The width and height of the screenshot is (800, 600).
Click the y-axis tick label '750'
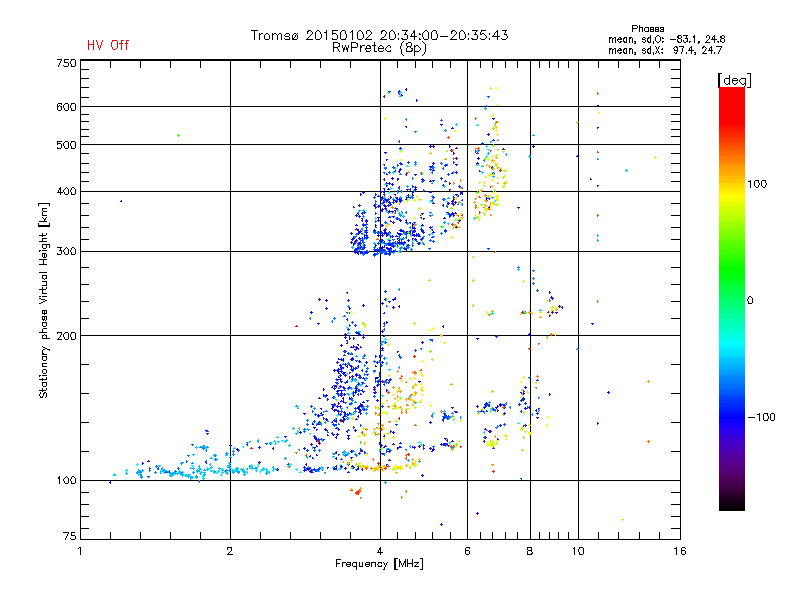click(x=66, y=63)
